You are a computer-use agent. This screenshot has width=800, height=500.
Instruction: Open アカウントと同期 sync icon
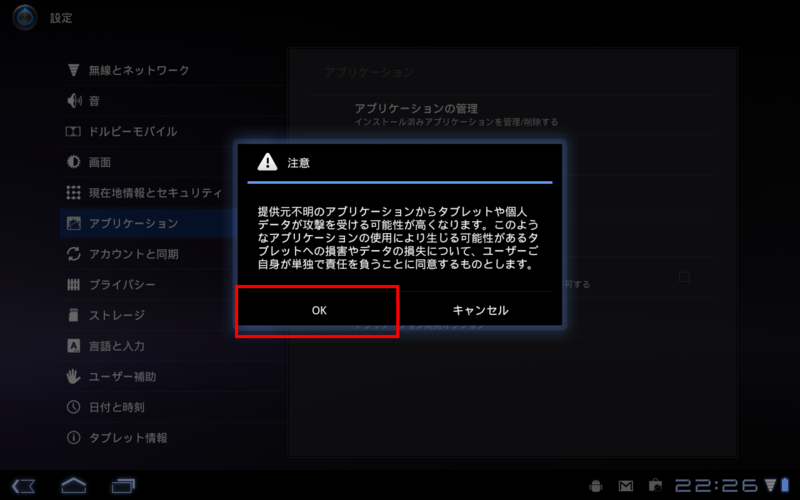[x=73, y=254]
